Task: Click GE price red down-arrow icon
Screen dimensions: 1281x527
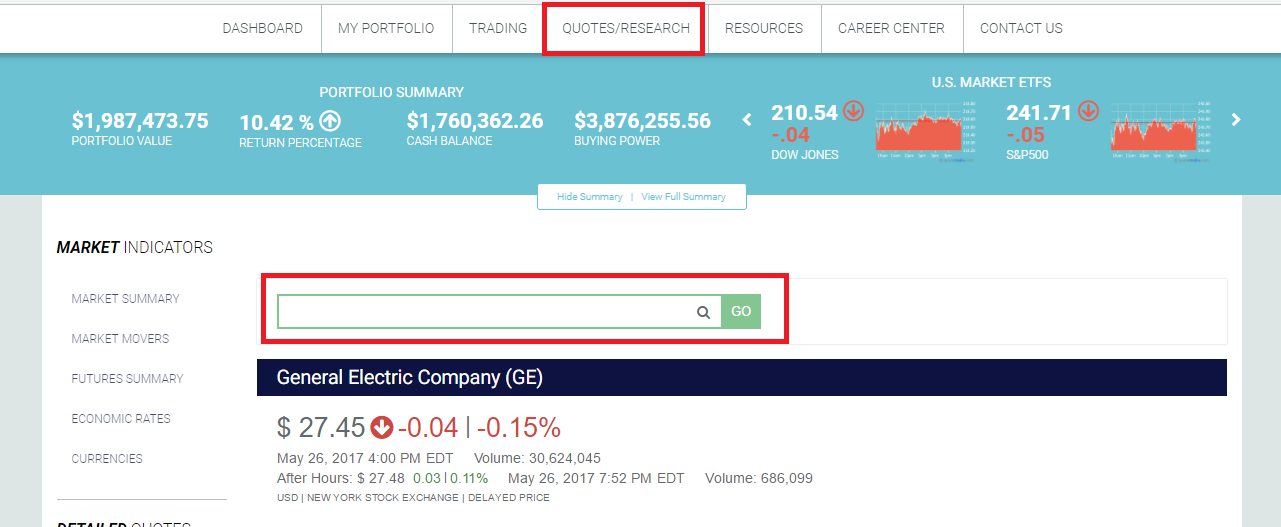Action: pos(381,428)
